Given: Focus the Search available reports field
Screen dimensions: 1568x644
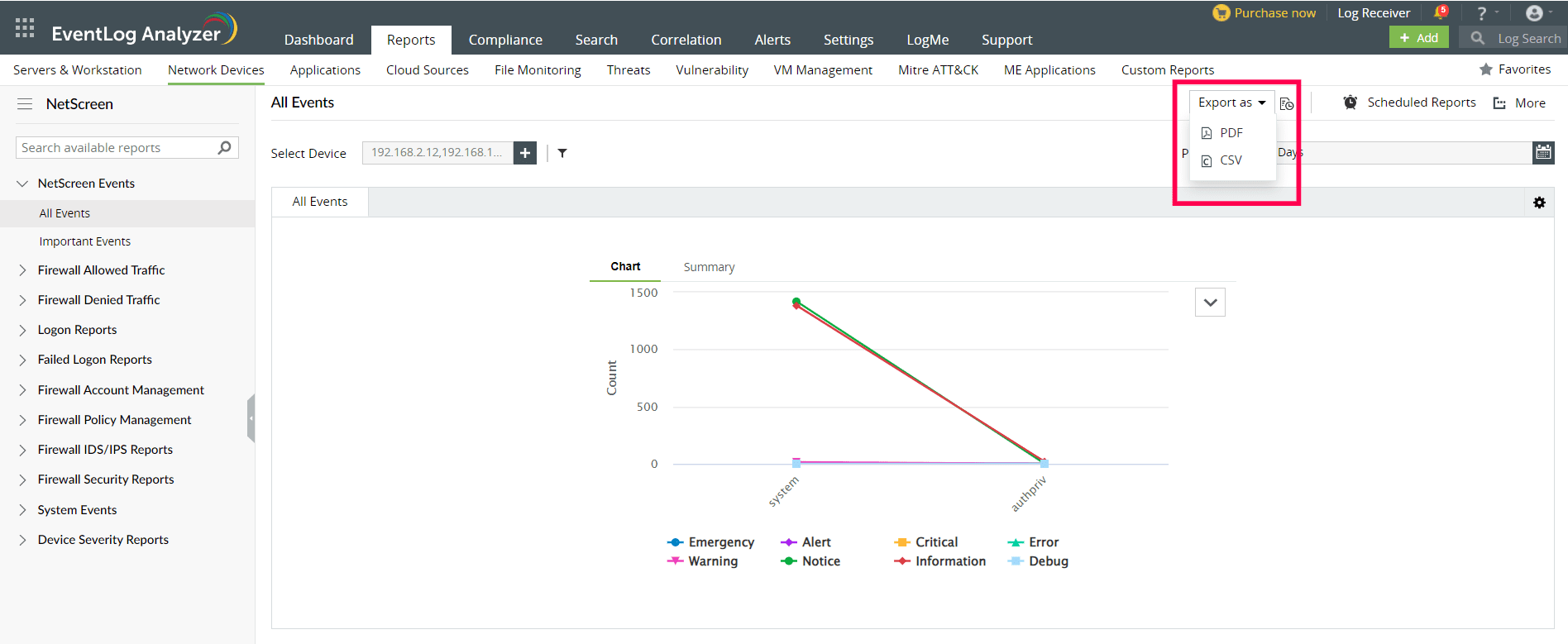Looking at the screenshot, I should pos(127,148).
